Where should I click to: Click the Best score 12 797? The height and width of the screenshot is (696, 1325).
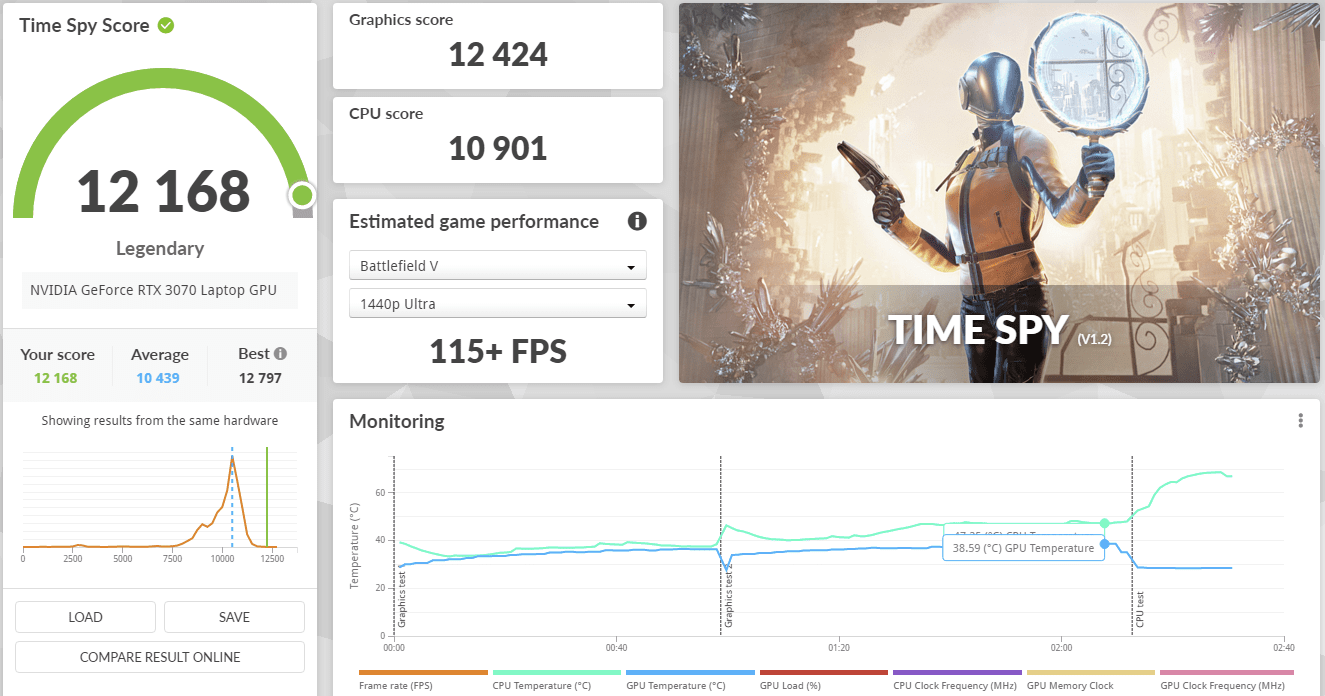260,378
